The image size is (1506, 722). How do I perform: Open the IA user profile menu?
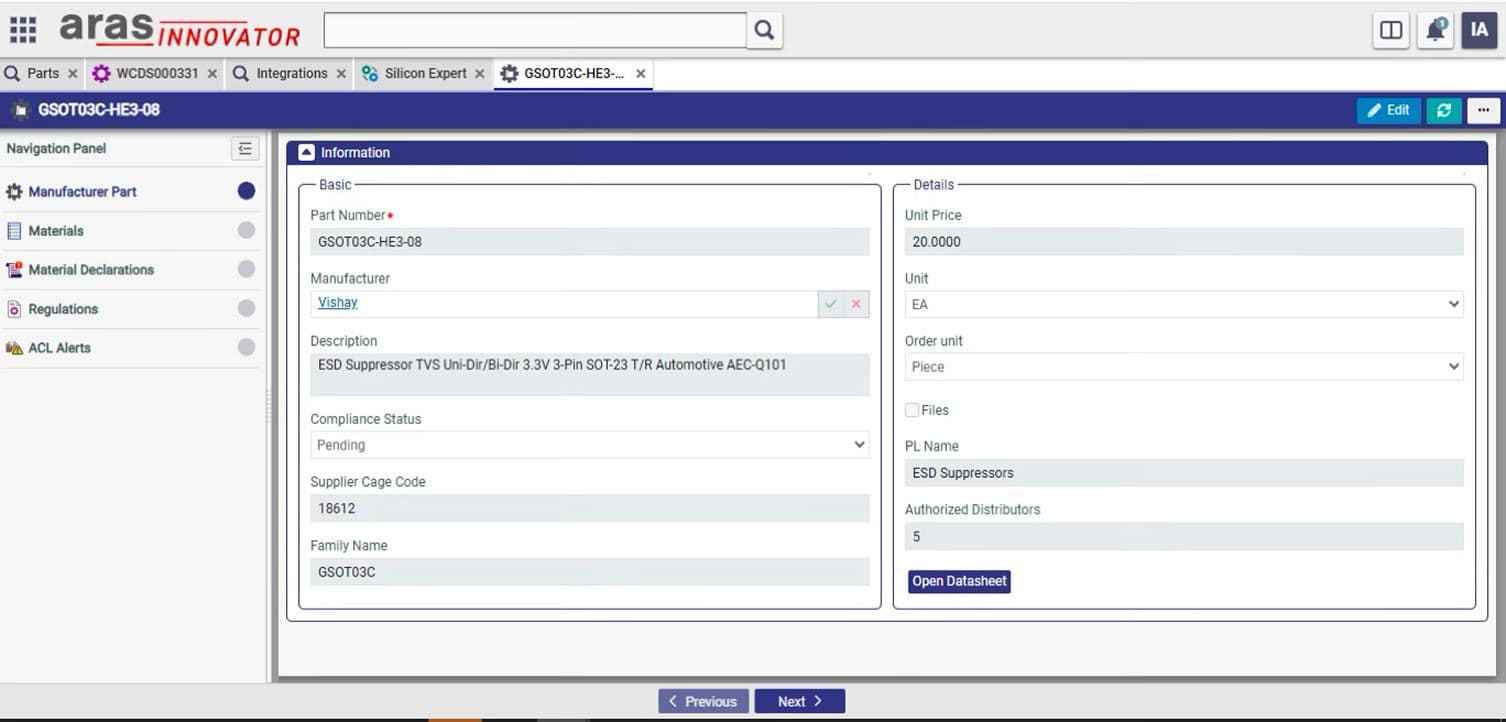click(x=1479, y=30)
